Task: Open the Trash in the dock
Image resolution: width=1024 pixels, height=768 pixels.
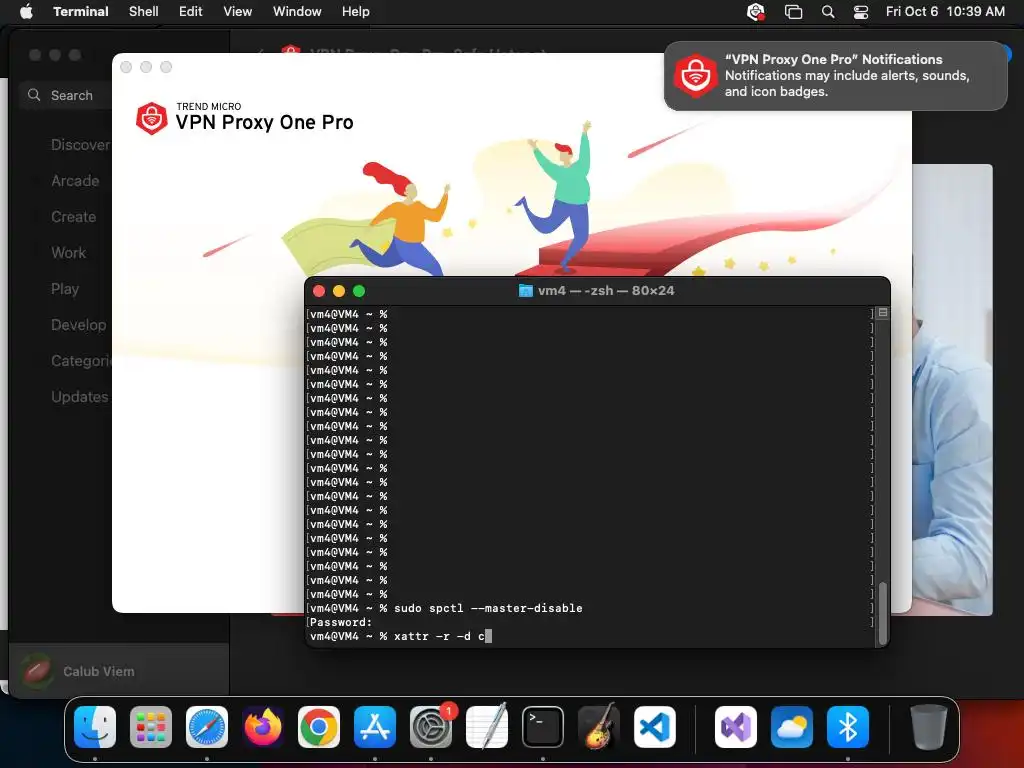Action: coord(929,727)
